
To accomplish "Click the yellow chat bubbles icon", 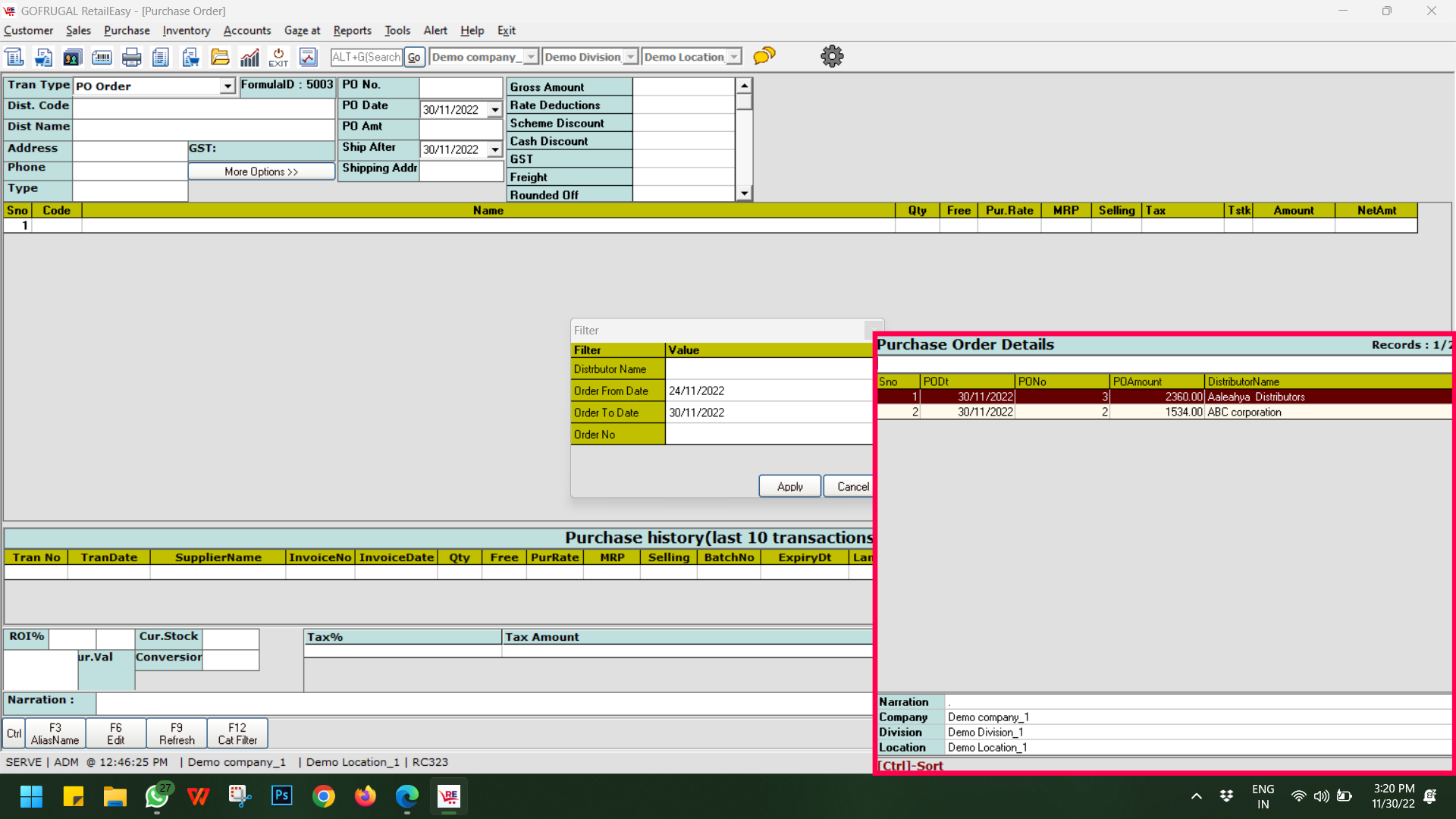I will click(764, 56).
